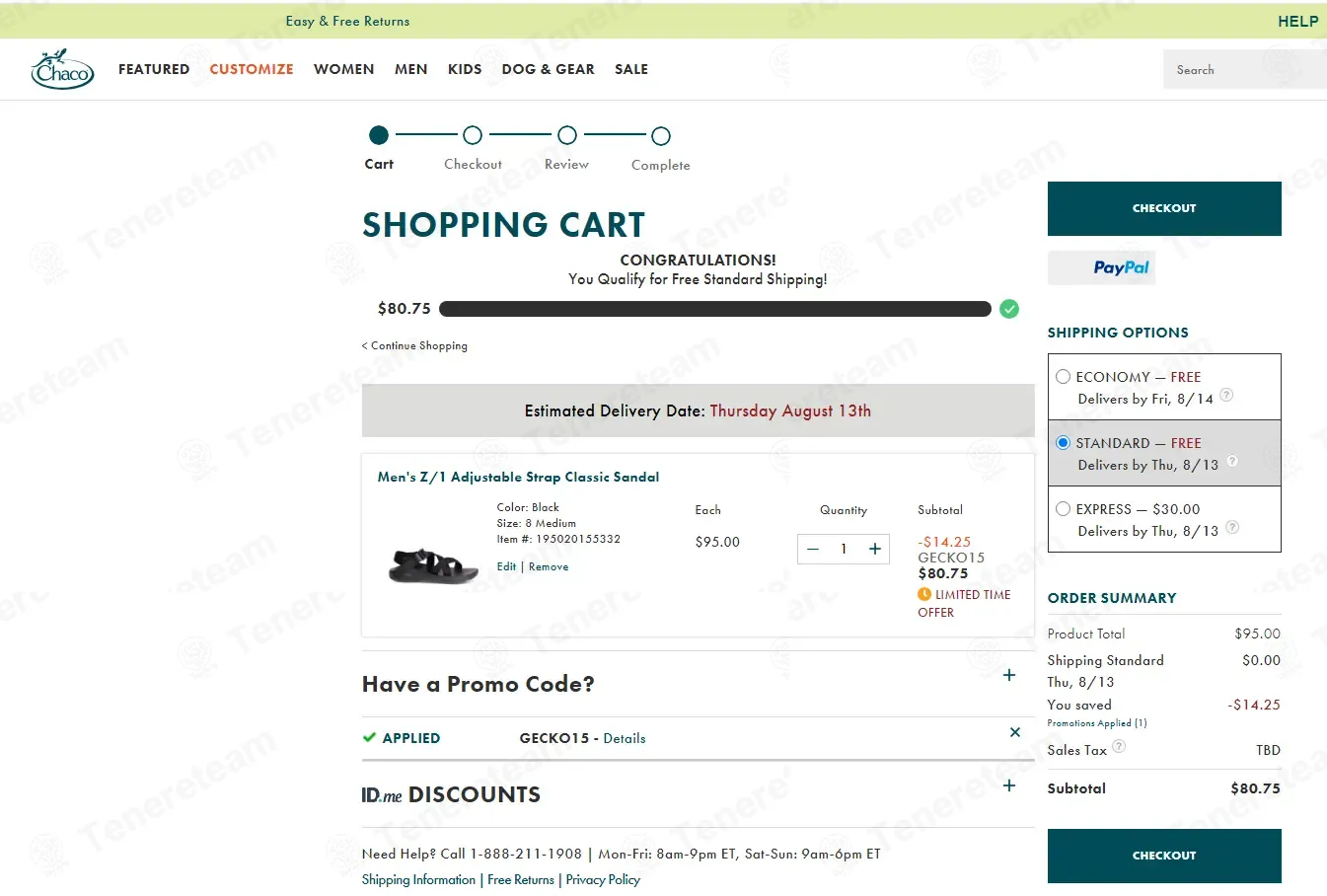1327x896 pixels.
Task: Open the Privacy Policy link
Action: [x=603, y=879]
